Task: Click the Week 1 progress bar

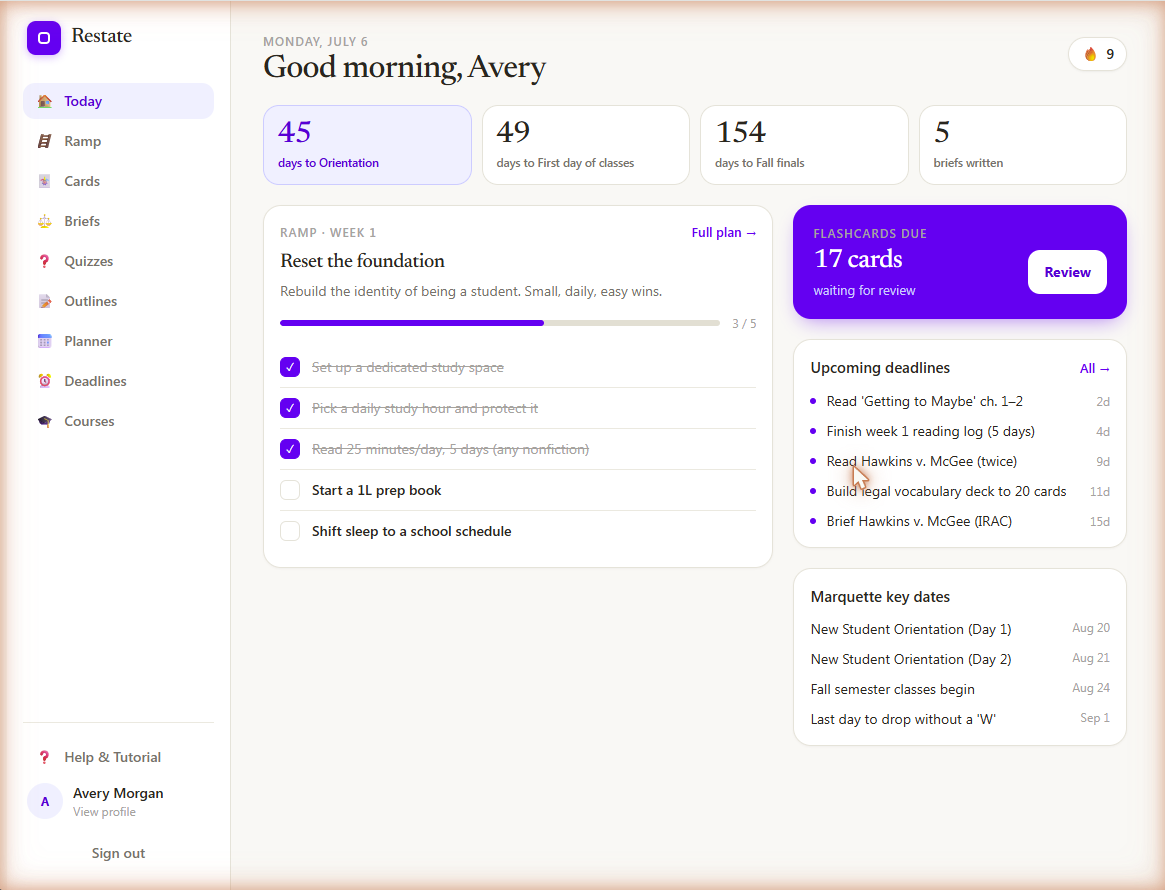Action: pos(499,323)
